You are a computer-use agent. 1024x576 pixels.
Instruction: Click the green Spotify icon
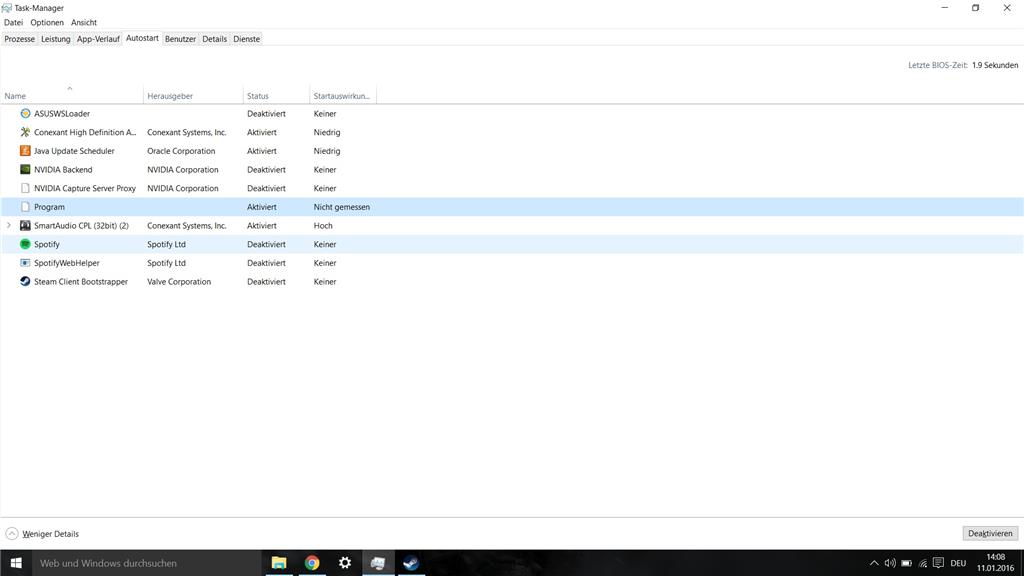point(25,244)
